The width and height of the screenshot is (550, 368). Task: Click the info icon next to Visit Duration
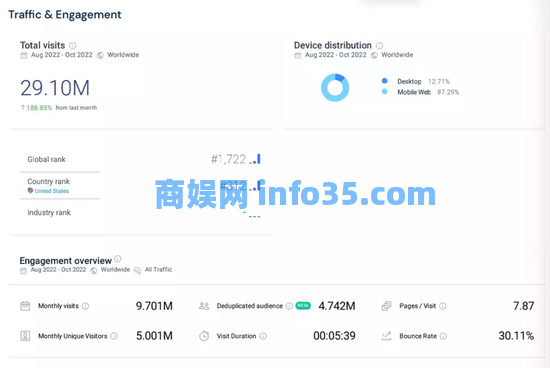click(x=263, y=336)
